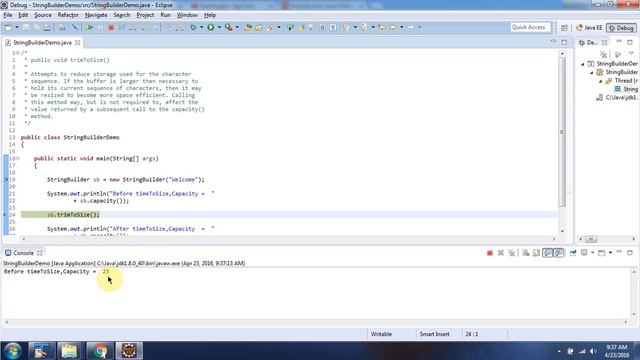Click the Save toolbar icon
This screenshot has height=360, width=640.
point(25,27)
